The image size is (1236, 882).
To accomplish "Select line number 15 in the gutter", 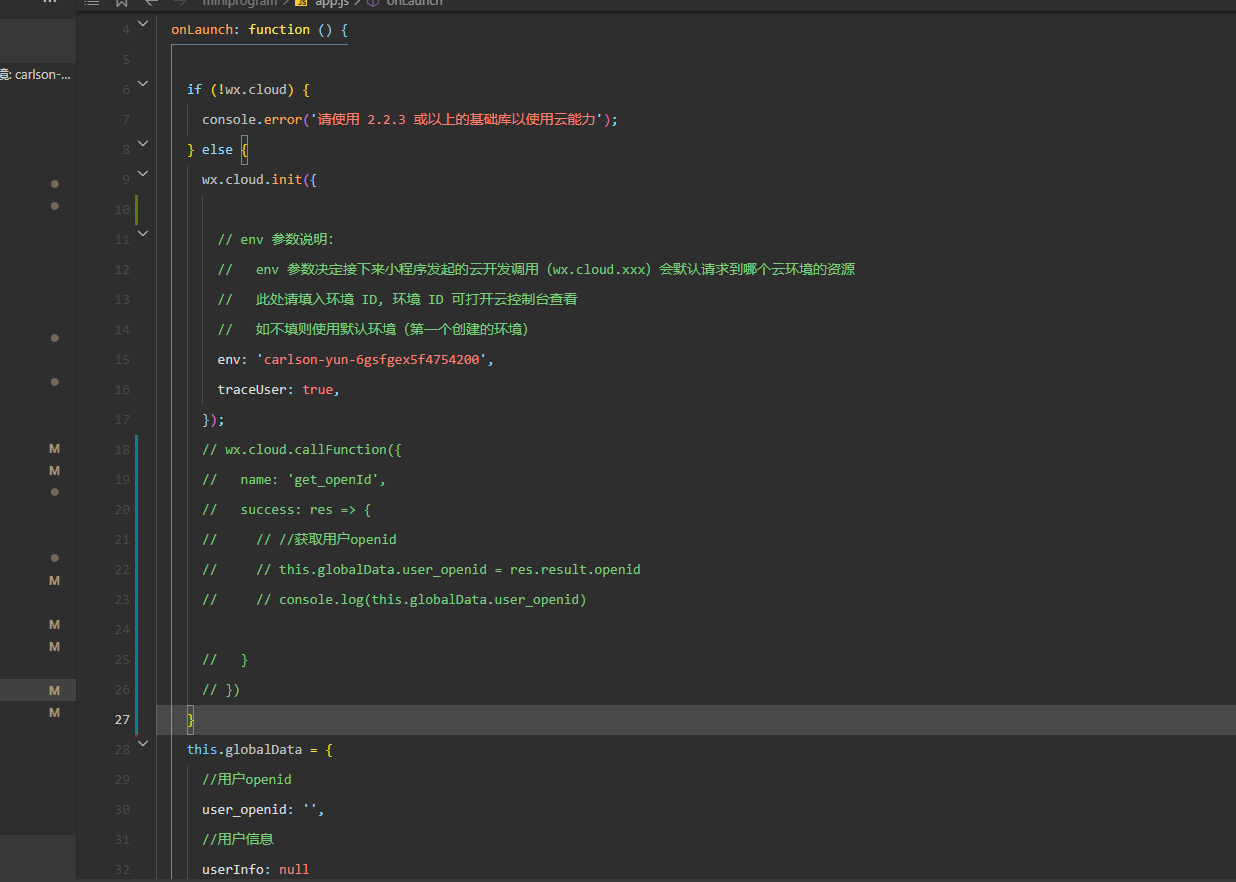I will pyautogui.click(x=122, y=360).
